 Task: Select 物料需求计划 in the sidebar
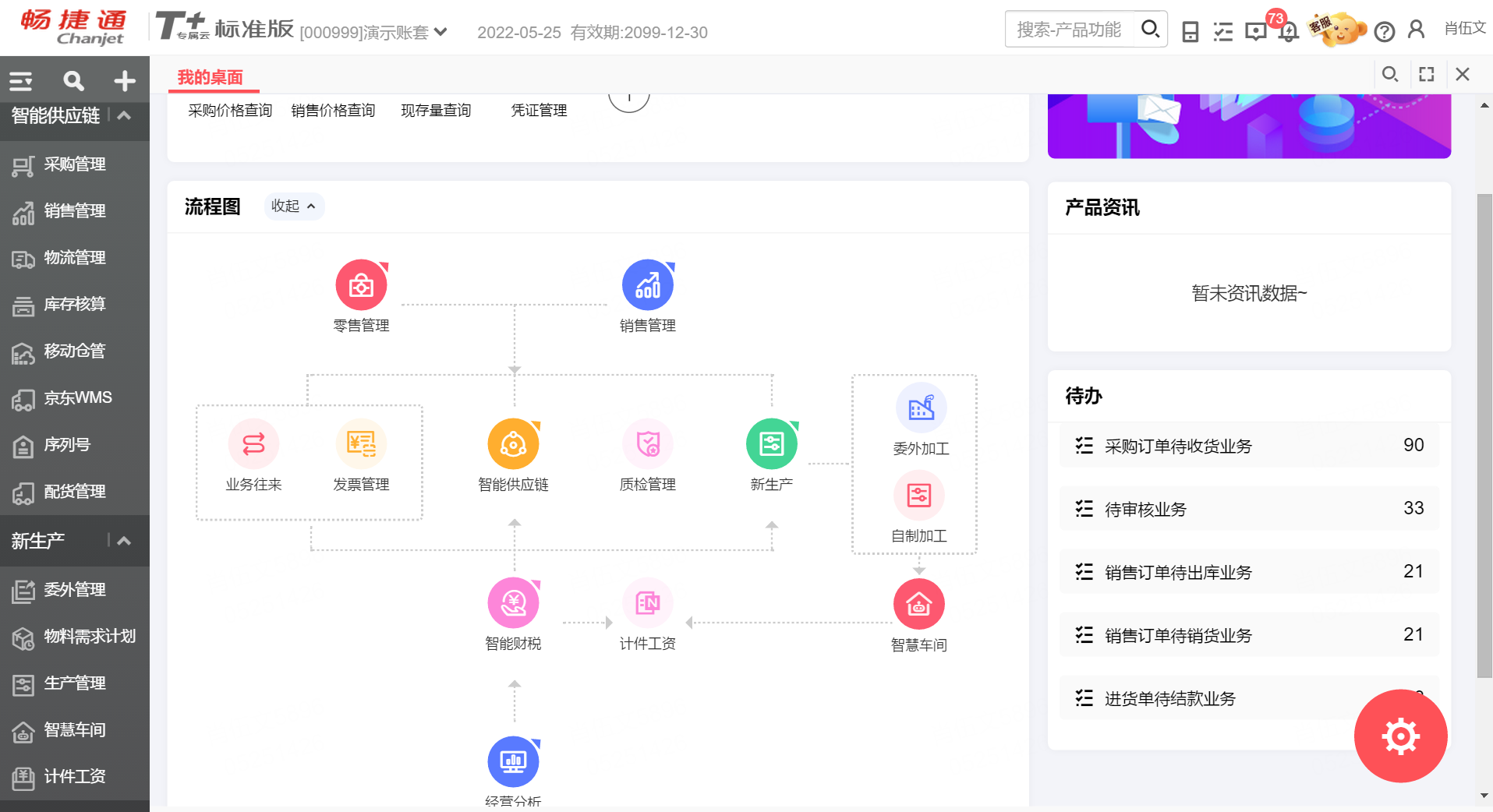point(89,637)
